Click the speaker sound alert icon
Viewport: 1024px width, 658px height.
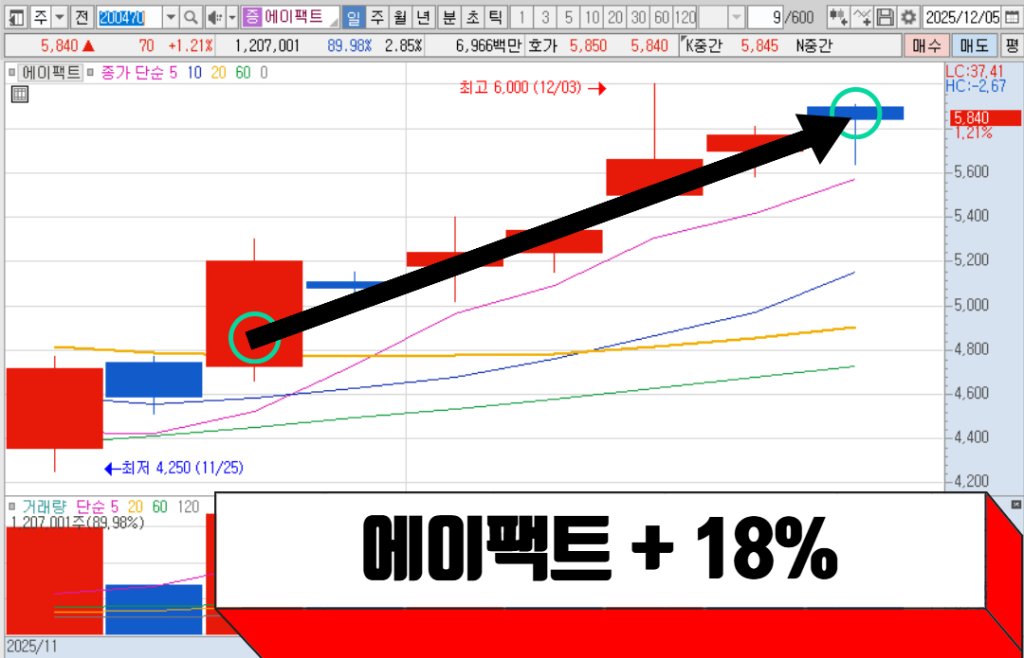(x=215, y=17)
